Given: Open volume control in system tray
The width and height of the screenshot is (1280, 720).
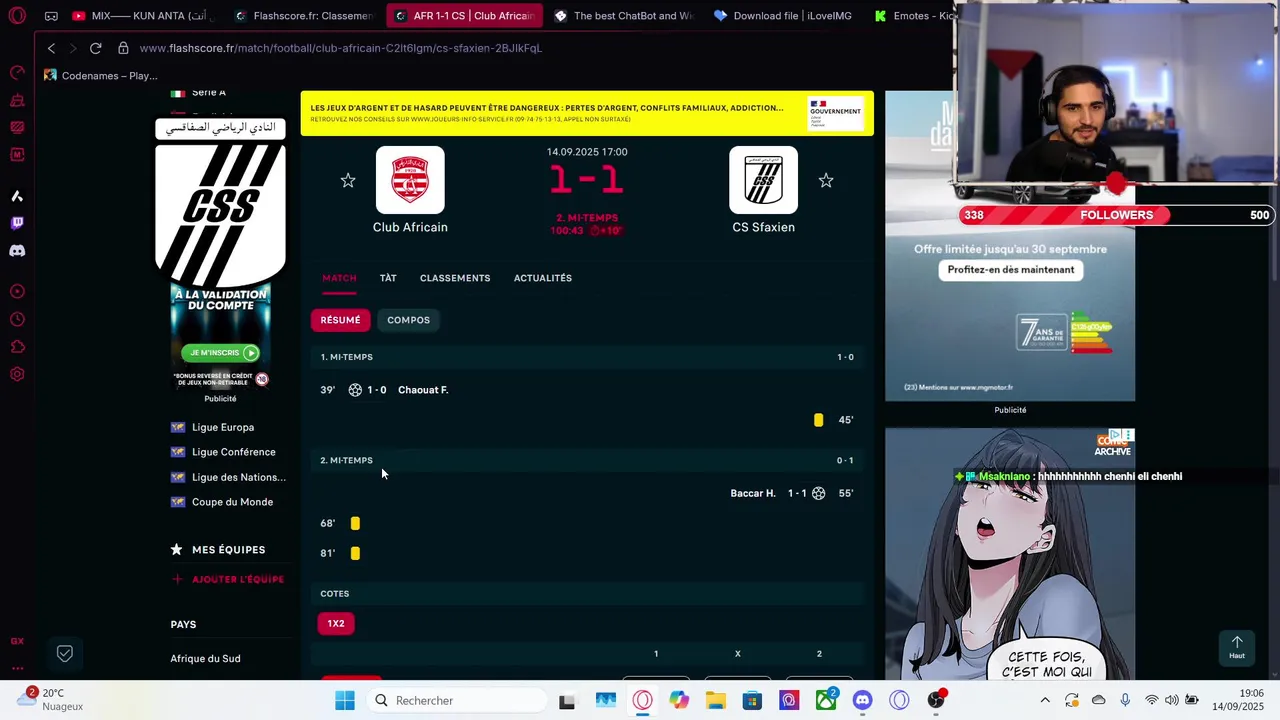Looking at the screenshot, I should coord(1171,700).
